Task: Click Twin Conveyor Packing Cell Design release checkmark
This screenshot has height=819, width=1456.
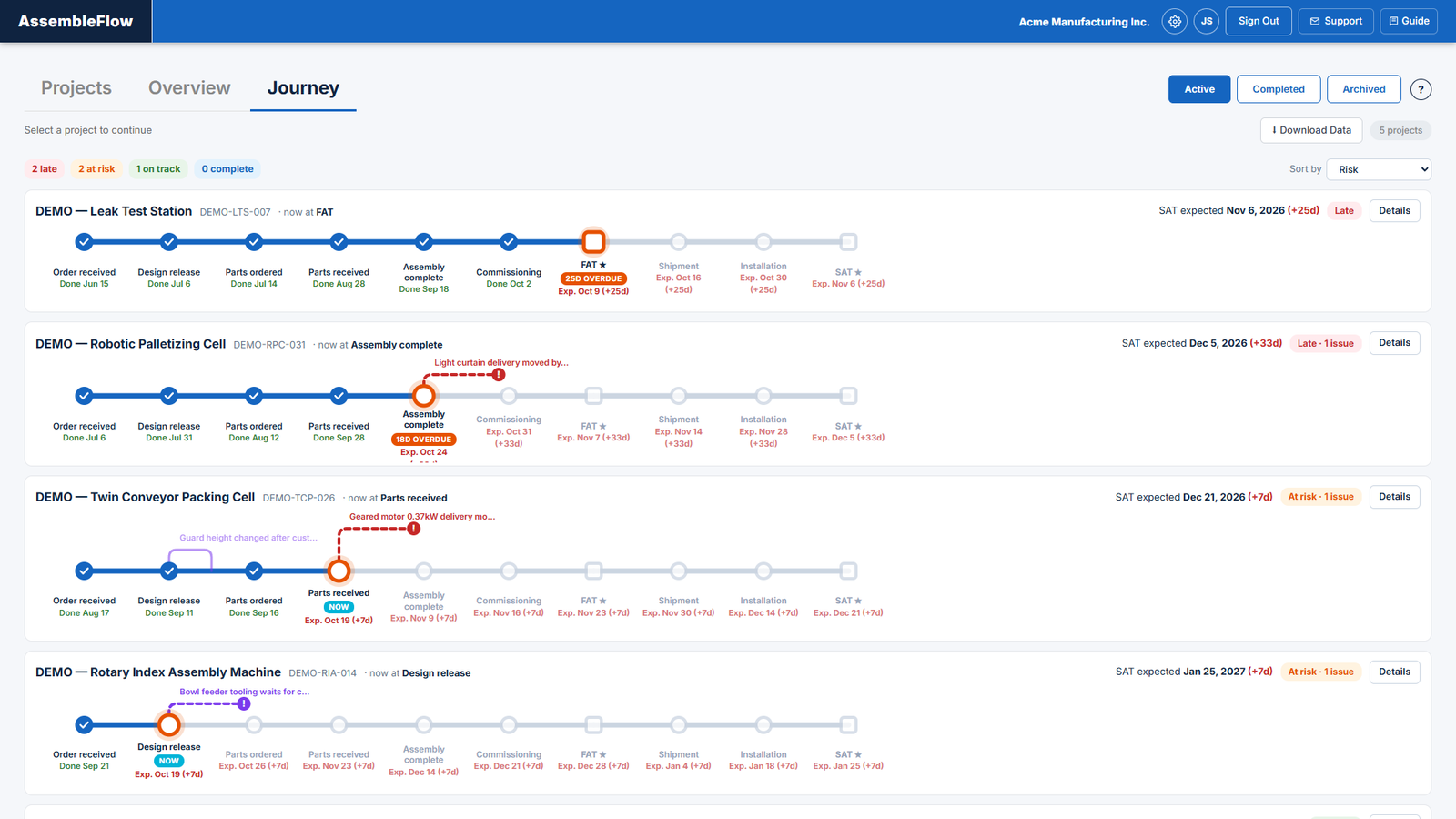Action: coord(169,571)
